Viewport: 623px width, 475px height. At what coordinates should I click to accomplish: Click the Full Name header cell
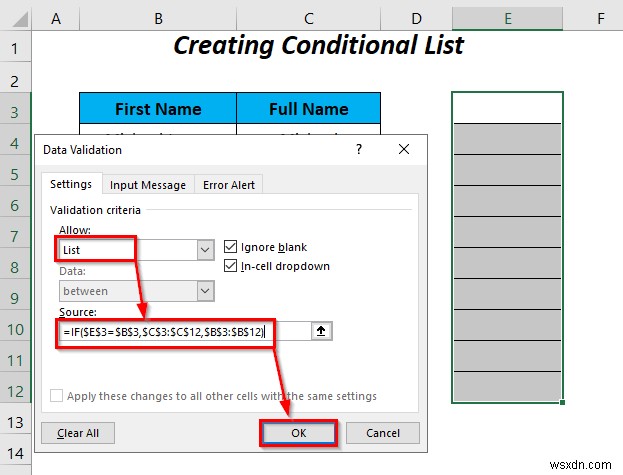tap(309, 108)
